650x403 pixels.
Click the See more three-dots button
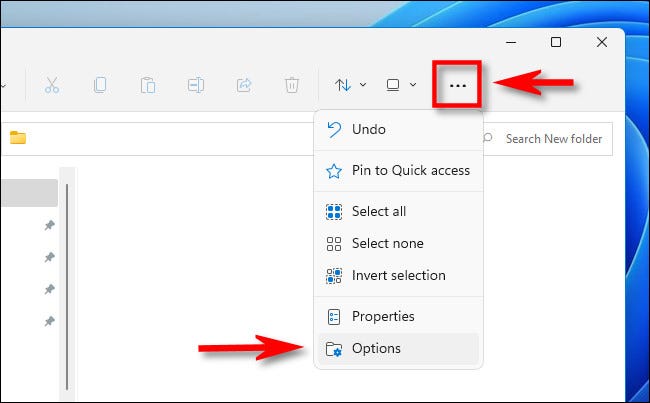pyautogui.click(x=458, y=86)
